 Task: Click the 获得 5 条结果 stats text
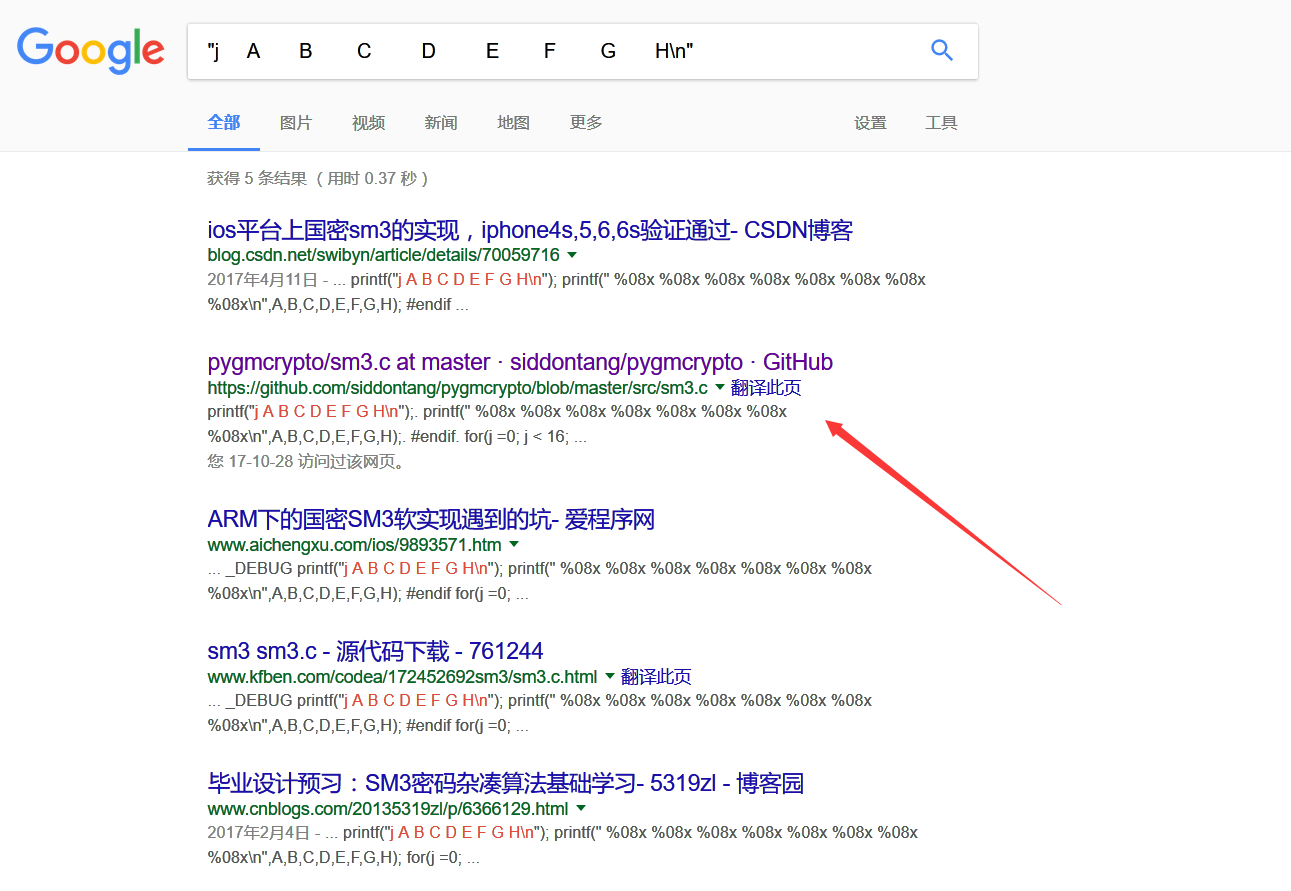318,178
